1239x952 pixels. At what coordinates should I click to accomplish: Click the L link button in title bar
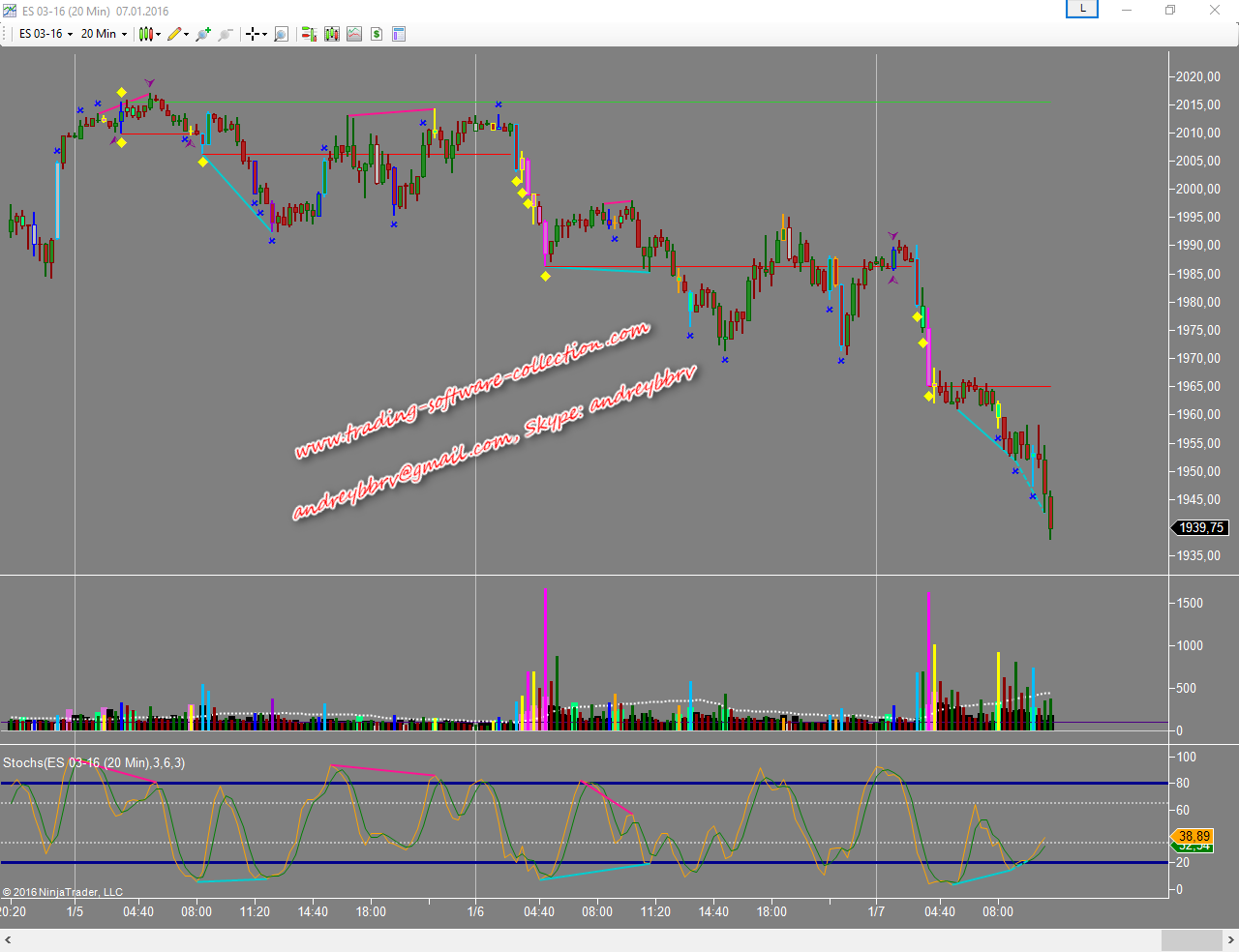(x=1082, y=9)
